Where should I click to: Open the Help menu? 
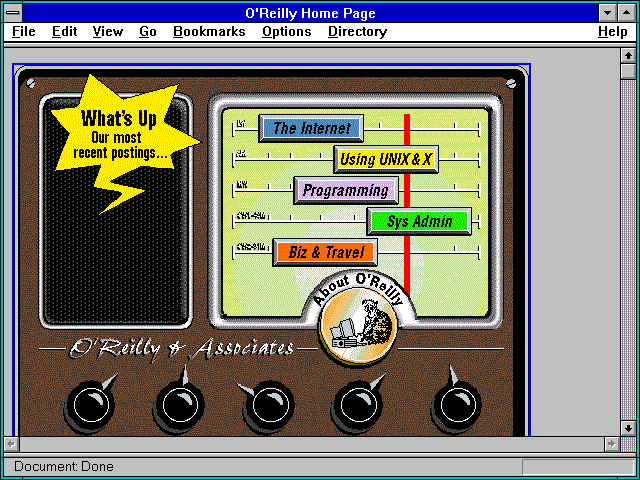[x=613, y=32]
